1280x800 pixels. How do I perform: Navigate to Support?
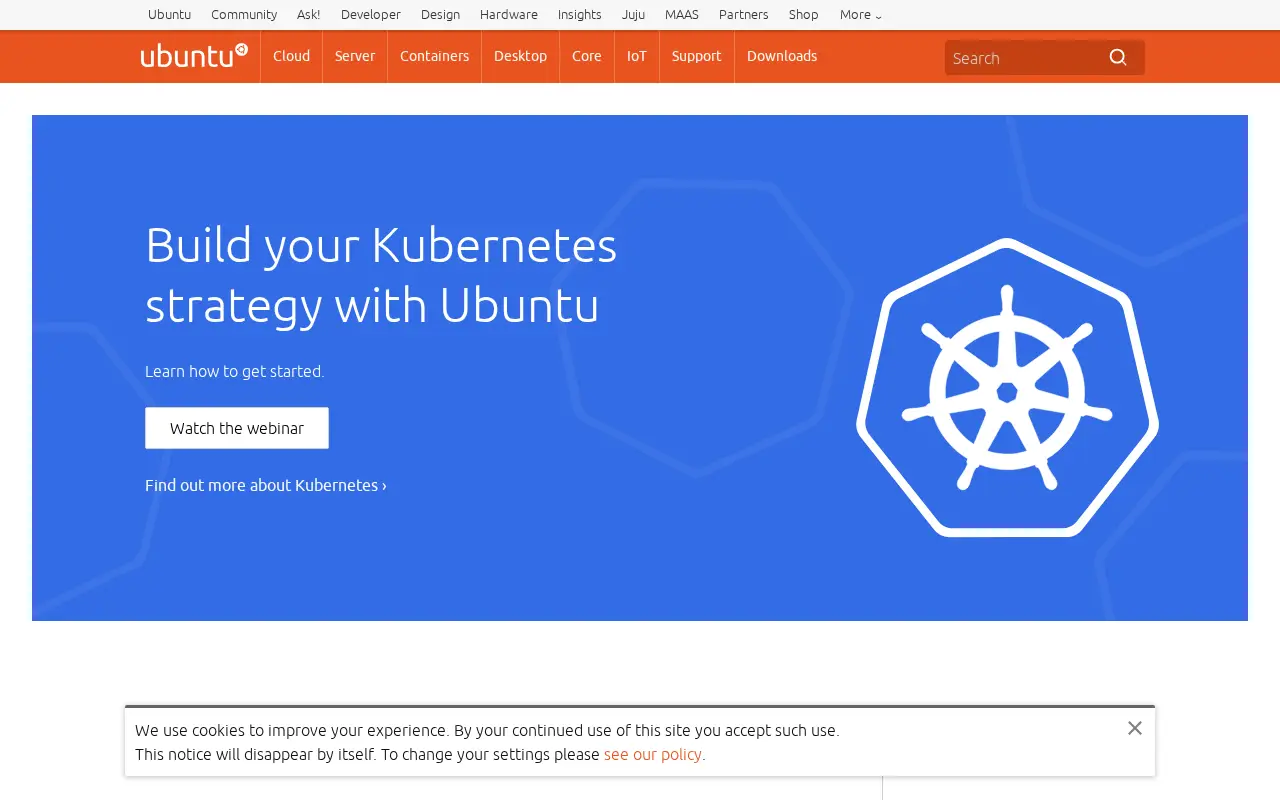(x=697, y=56)
